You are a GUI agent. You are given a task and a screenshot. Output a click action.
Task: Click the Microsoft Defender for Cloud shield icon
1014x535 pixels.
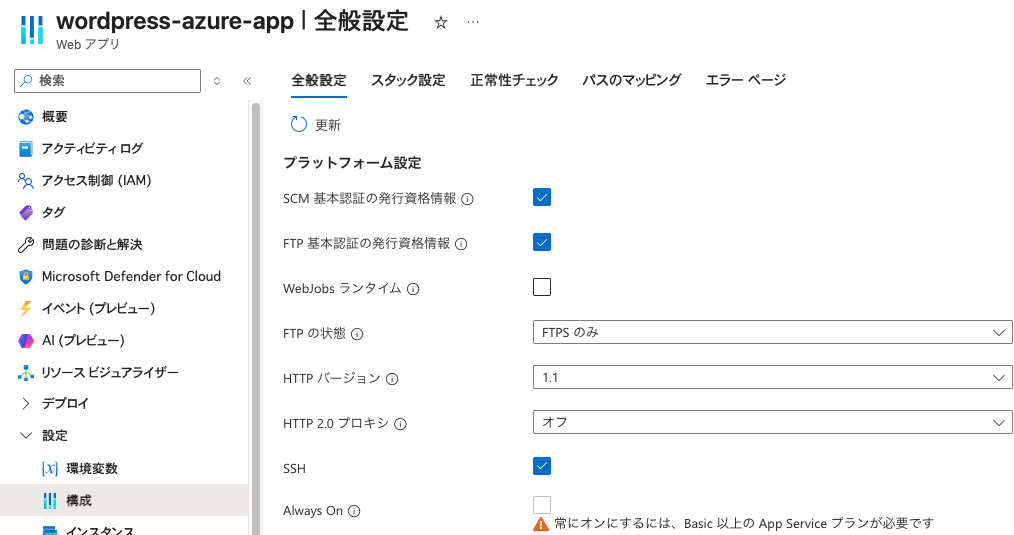(26, 276)
